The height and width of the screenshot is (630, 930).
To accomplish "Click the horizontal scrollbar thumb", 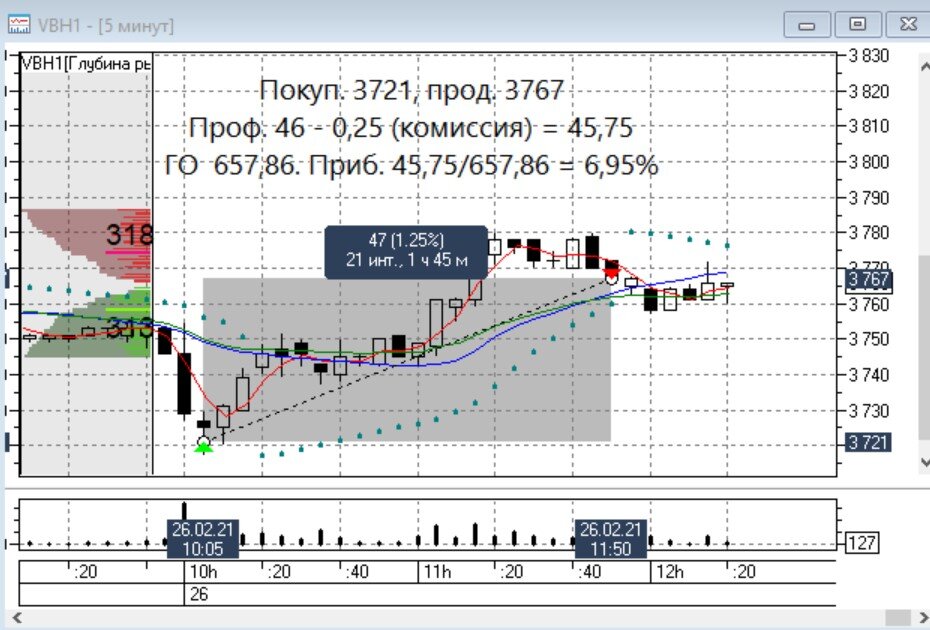I will click(x=898, y=618).
